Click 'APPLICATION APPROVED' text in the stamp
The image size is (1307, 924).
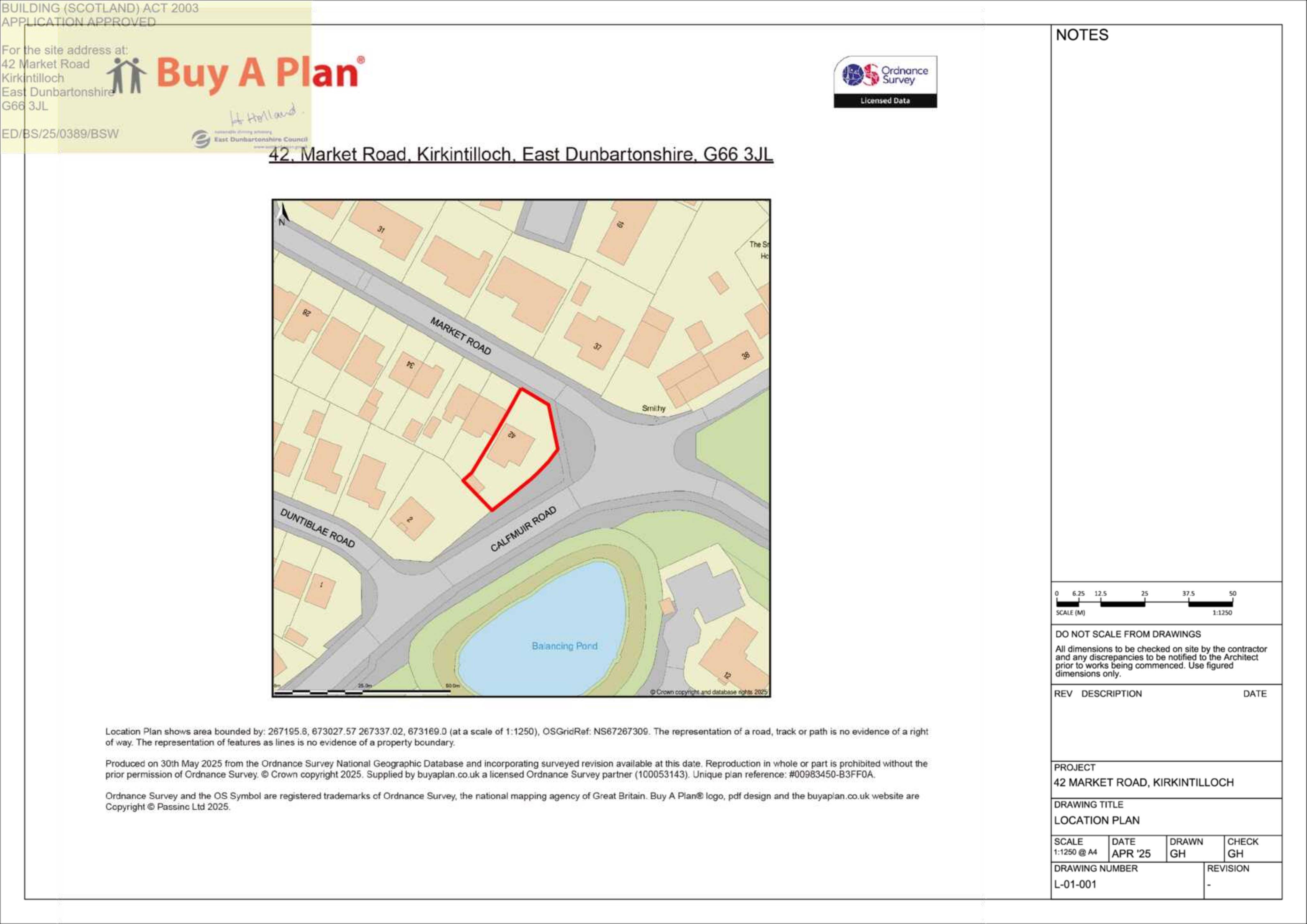78,22
